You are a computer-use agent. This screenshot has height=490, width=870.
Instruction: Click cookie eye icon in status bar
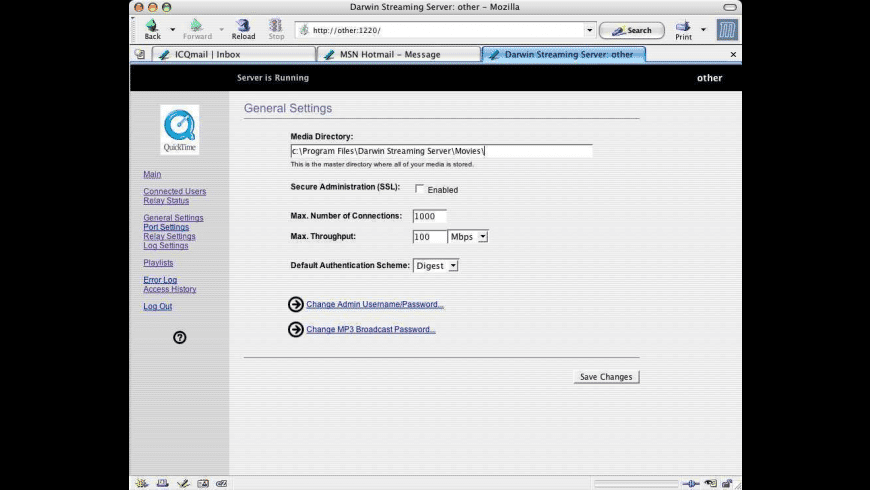point(711,483)
